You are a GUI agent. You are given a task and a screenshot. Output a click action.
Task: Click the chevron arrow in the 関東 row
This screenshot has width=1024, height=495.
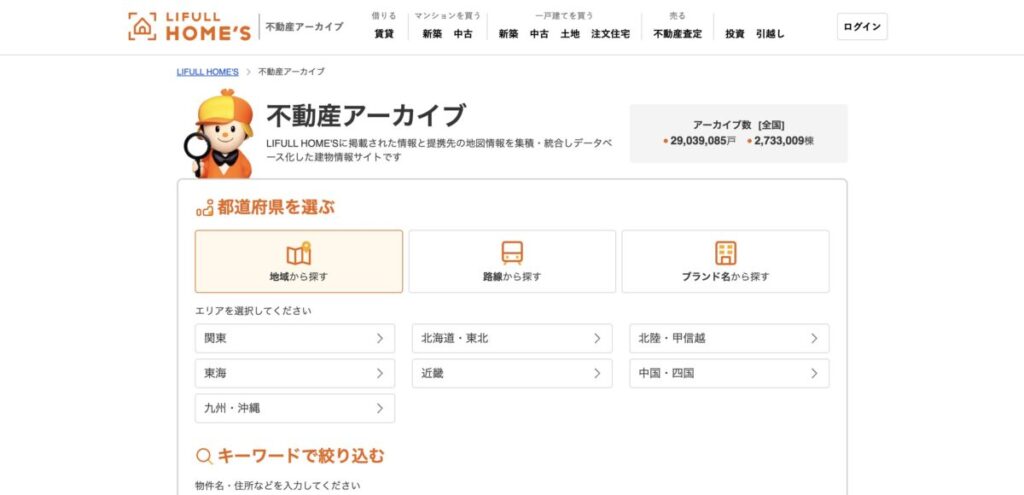(x=380, y=338)
